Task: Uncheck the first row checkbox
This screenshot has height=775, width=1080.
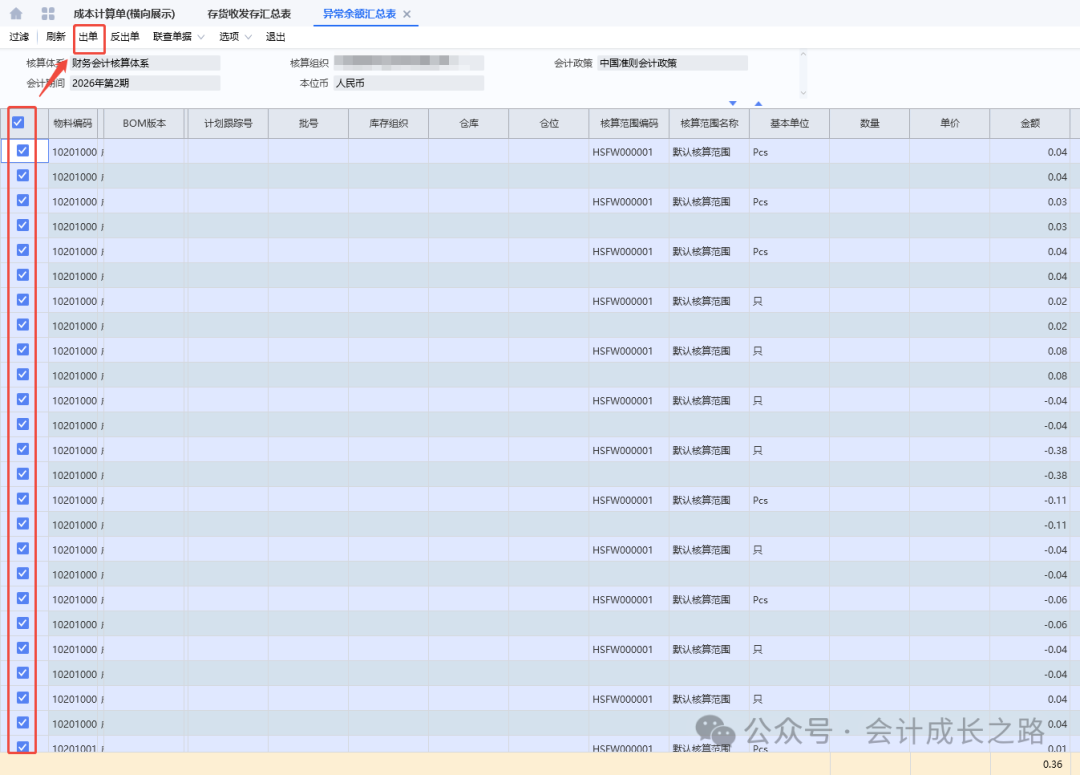Action: [22, 151]
